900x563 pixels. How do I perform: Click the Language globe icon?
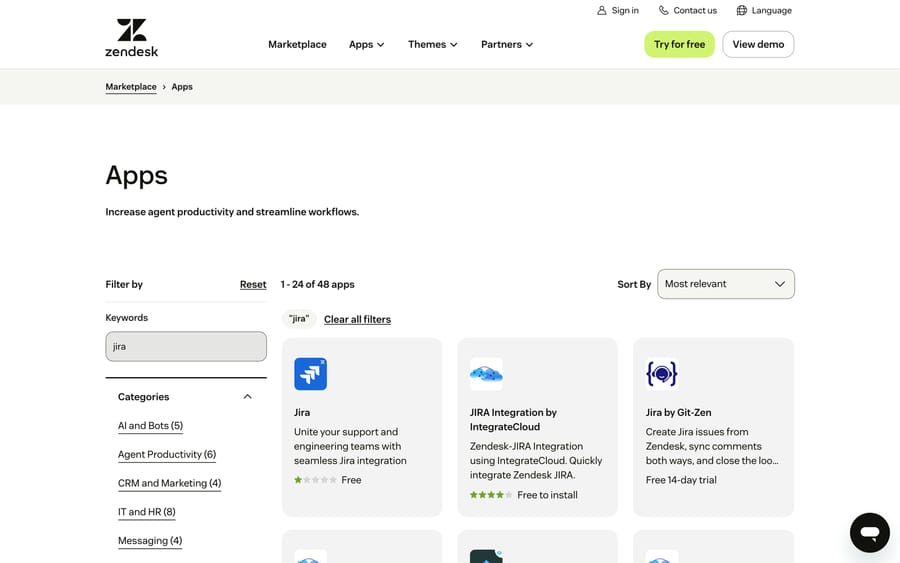point(742,10)
